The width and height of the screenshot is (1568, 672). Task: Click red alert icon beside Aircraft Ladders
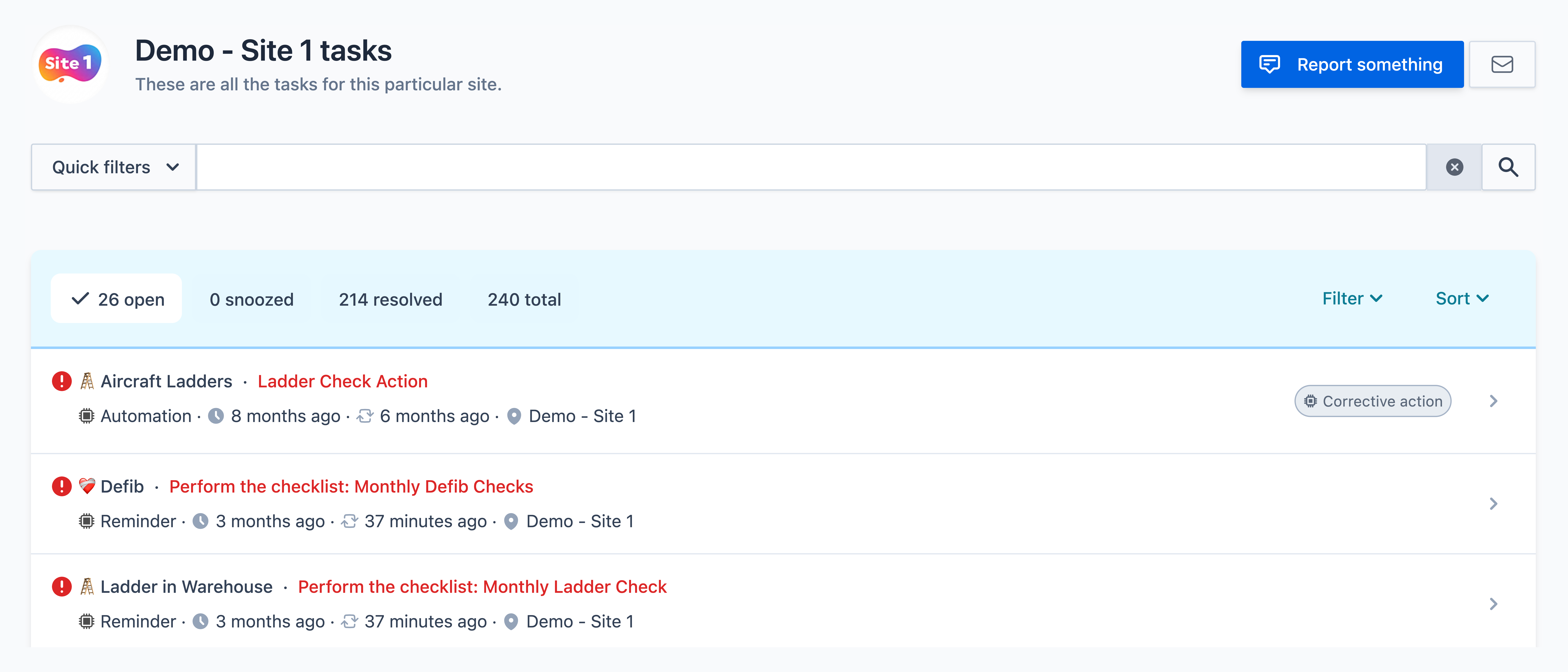tap(61, 382)
